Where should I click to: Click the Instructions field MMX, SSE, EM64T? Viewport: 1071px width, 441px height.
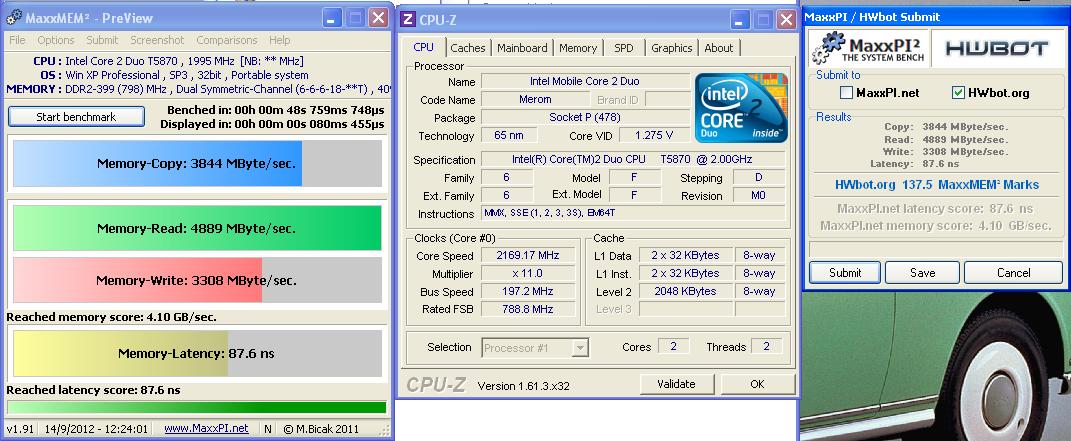coord(633,213)
